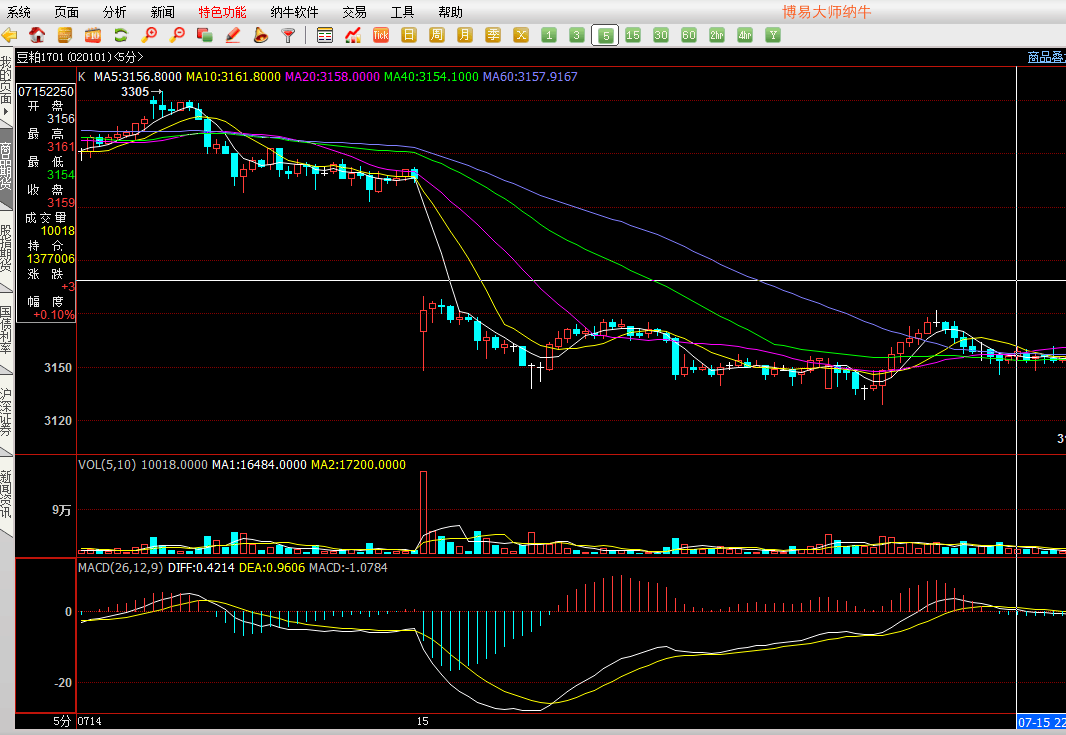
Task: Open the 分析 menu
Action: click(115, 12)
